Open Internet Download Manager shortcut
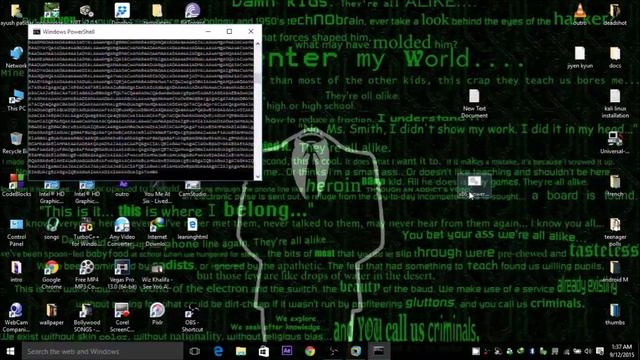Image resolution: width=640 pixels, height=360 pixels. (x=157, y=232)
